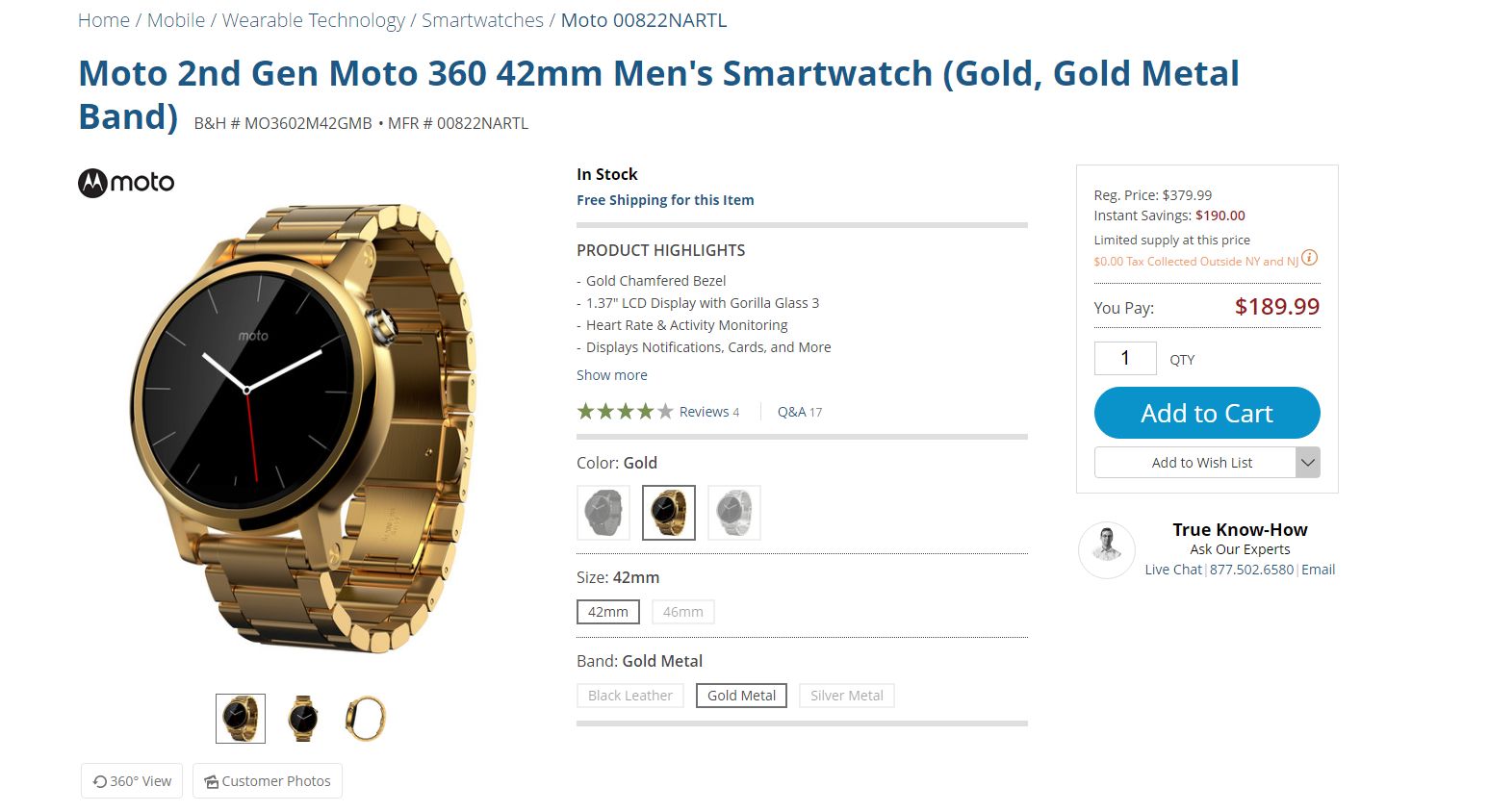The width and height of the screenshot is (1489, 812).
Task: Click the quantity input field
Action: coord(1125,359)
